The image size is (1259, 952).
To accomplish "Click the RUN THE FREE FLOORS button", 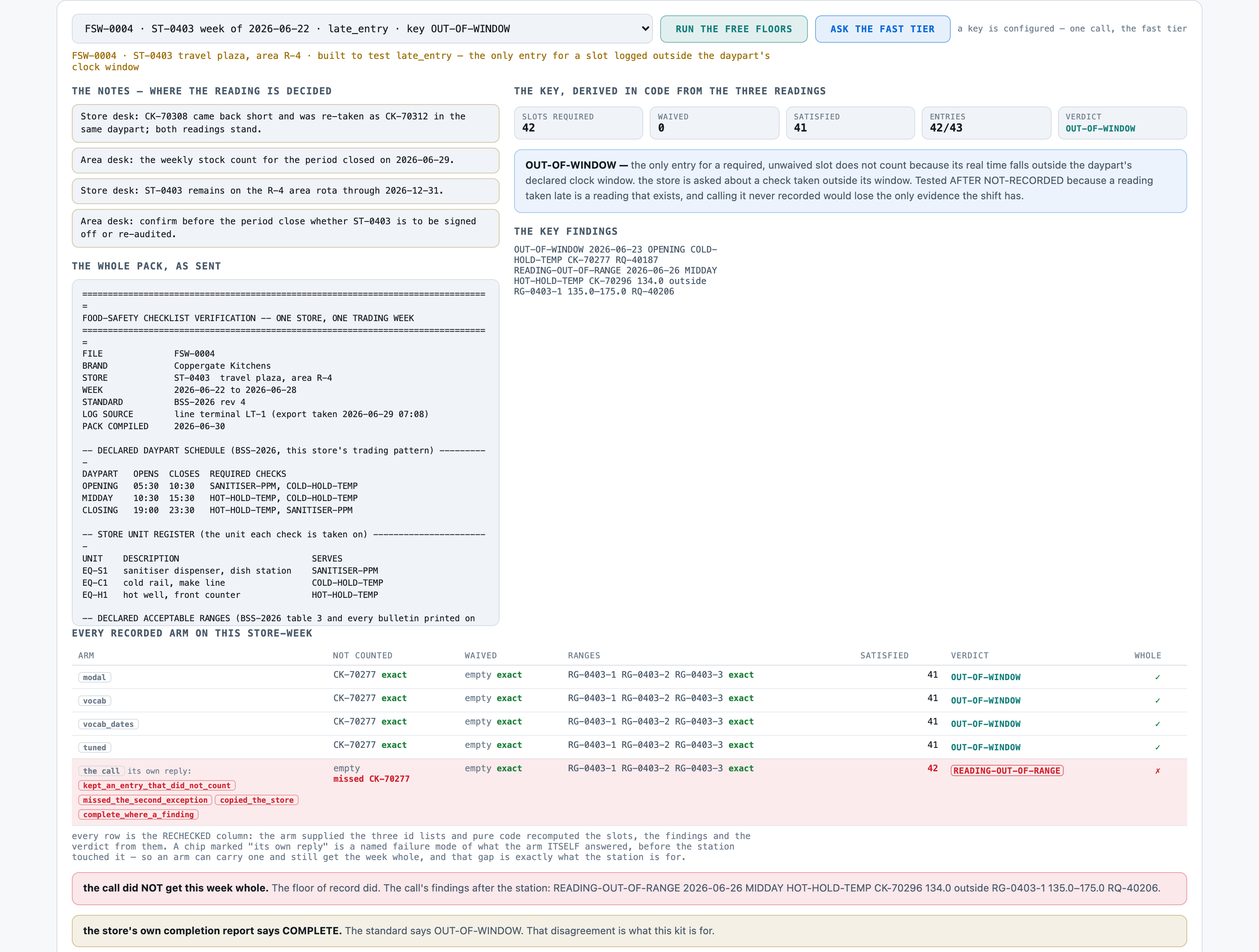I will click(733, 29).
